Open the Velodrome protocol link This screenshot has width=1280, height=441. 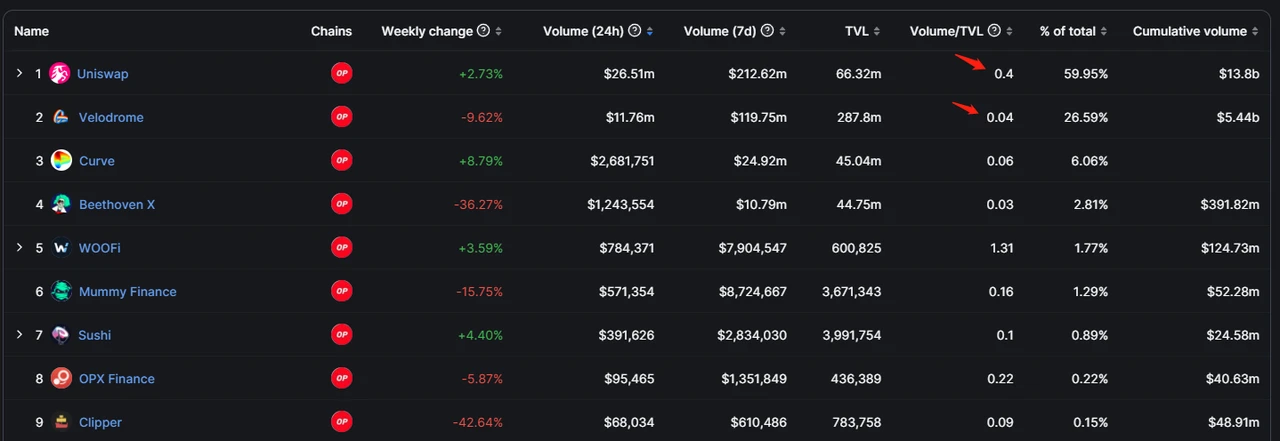(x=112, y=117)
